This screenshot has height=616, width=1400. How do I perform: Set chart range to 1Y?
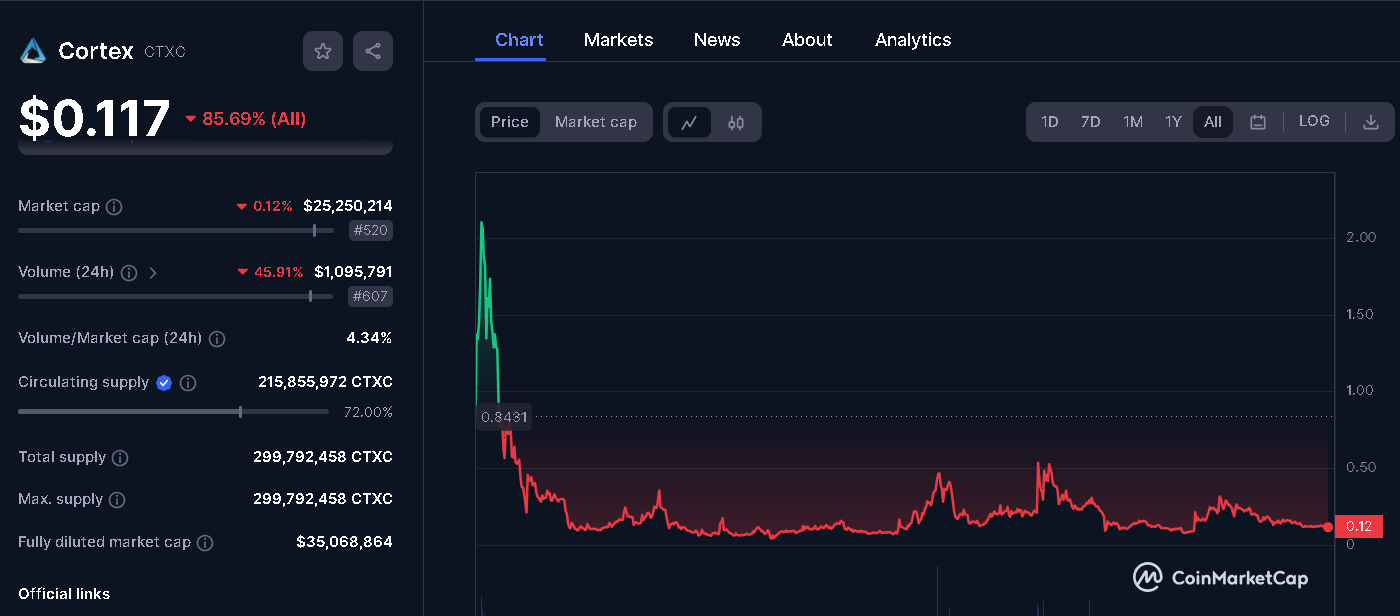coord(1173,122)
